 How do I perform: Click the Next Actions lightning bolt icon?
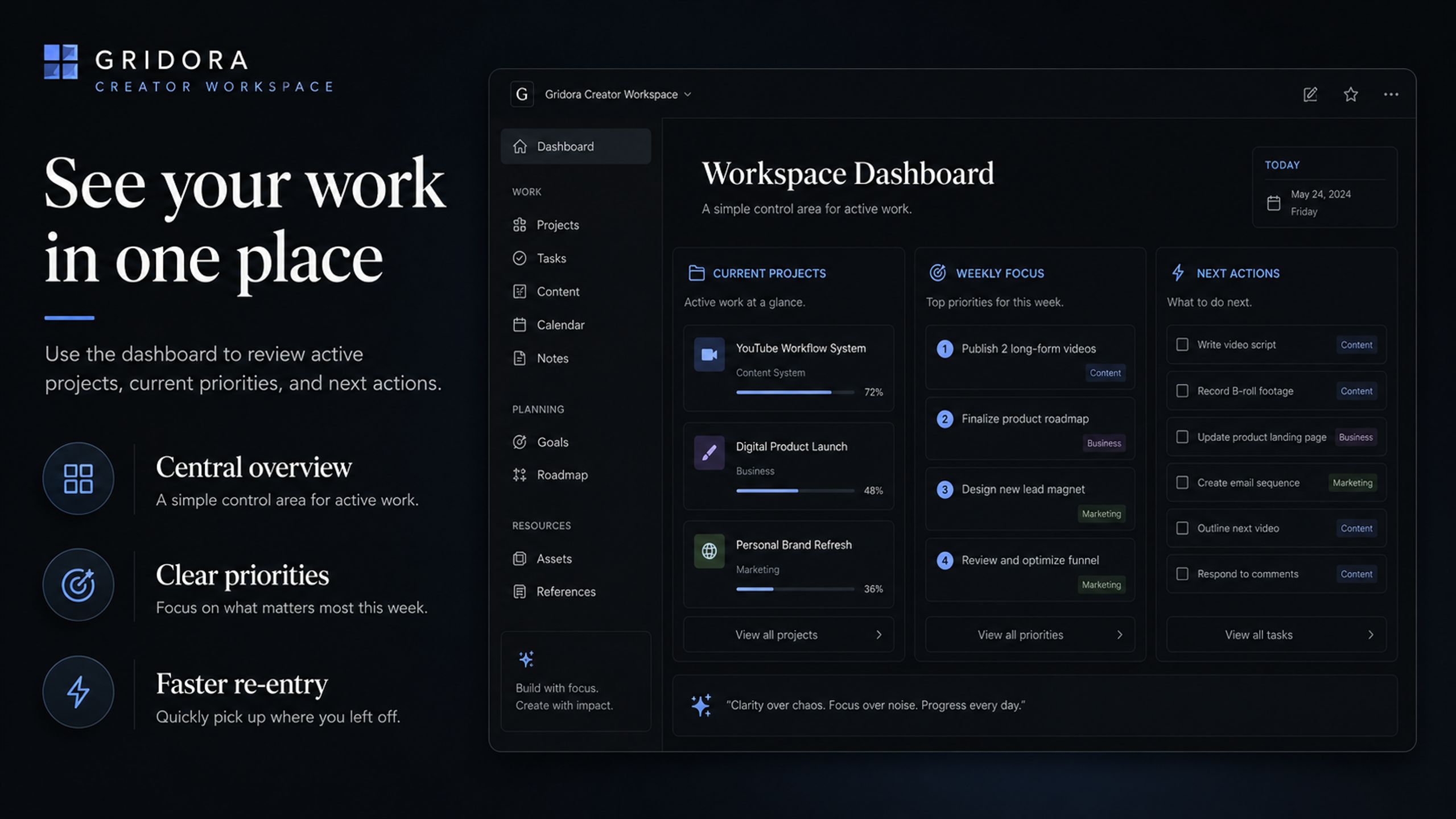[x=1178, y=273]
